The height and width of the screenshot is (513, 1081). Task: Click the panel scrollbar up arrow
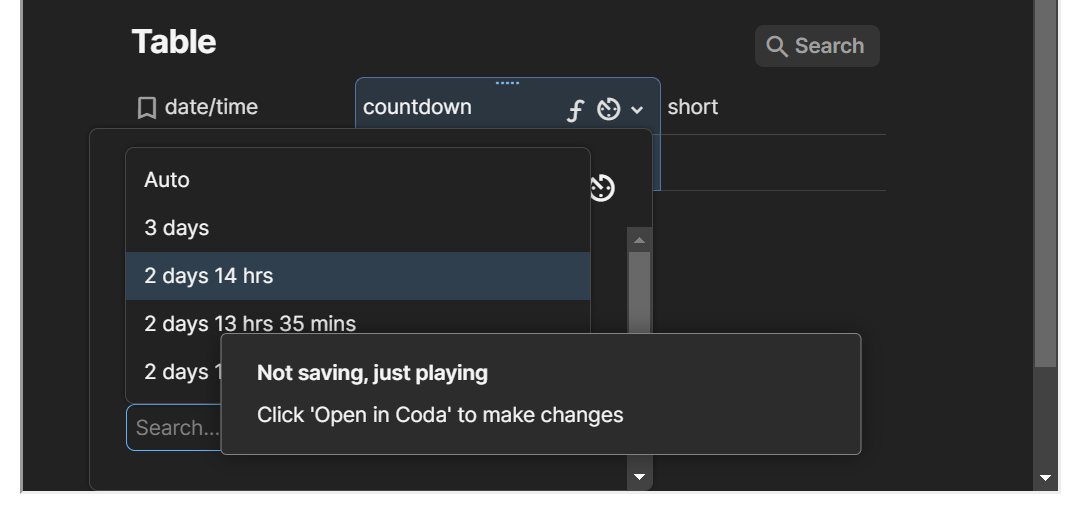click(x=639, y=240)
